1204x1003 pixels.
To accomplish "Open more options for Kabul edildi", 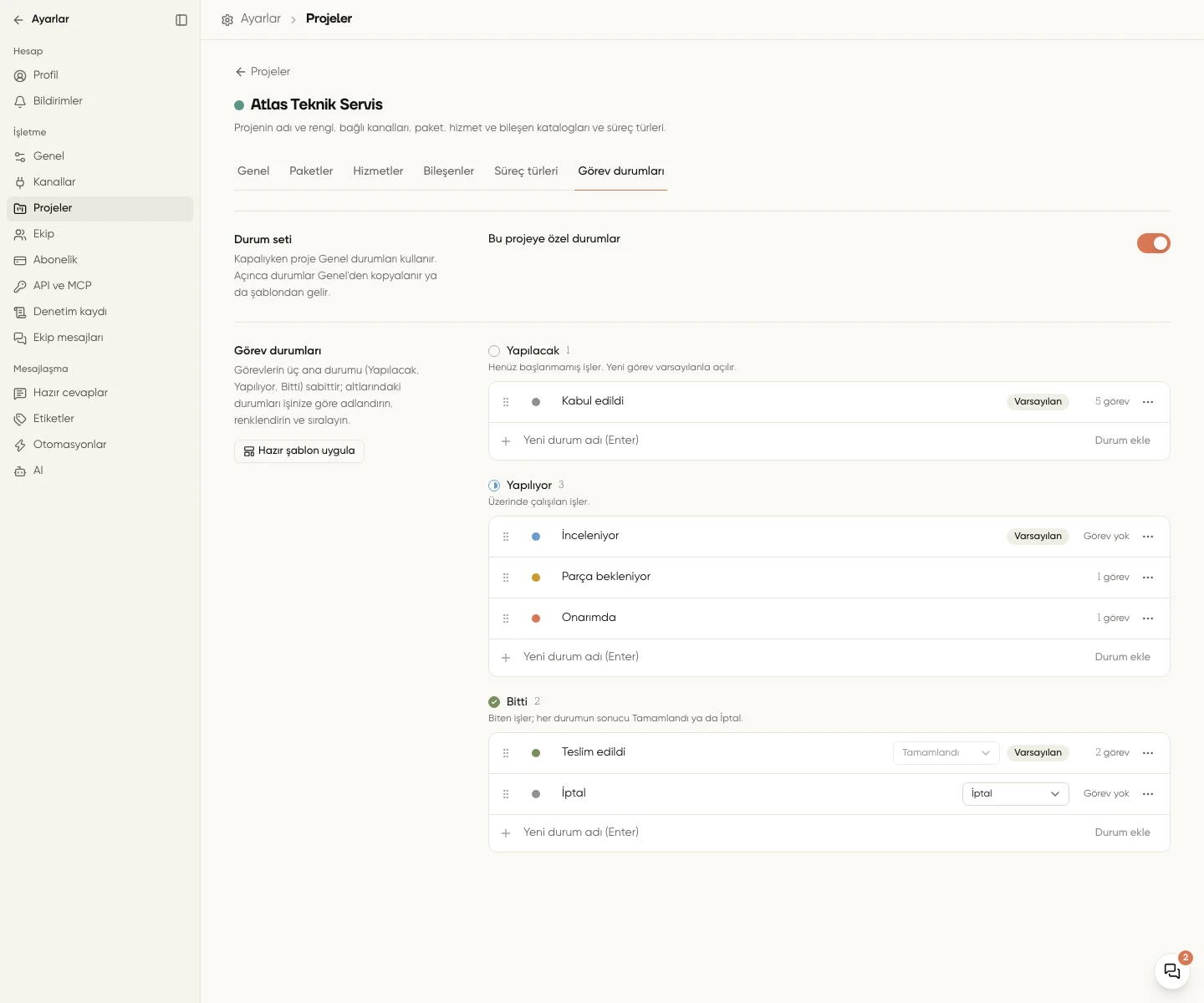I will [1148, 402].
